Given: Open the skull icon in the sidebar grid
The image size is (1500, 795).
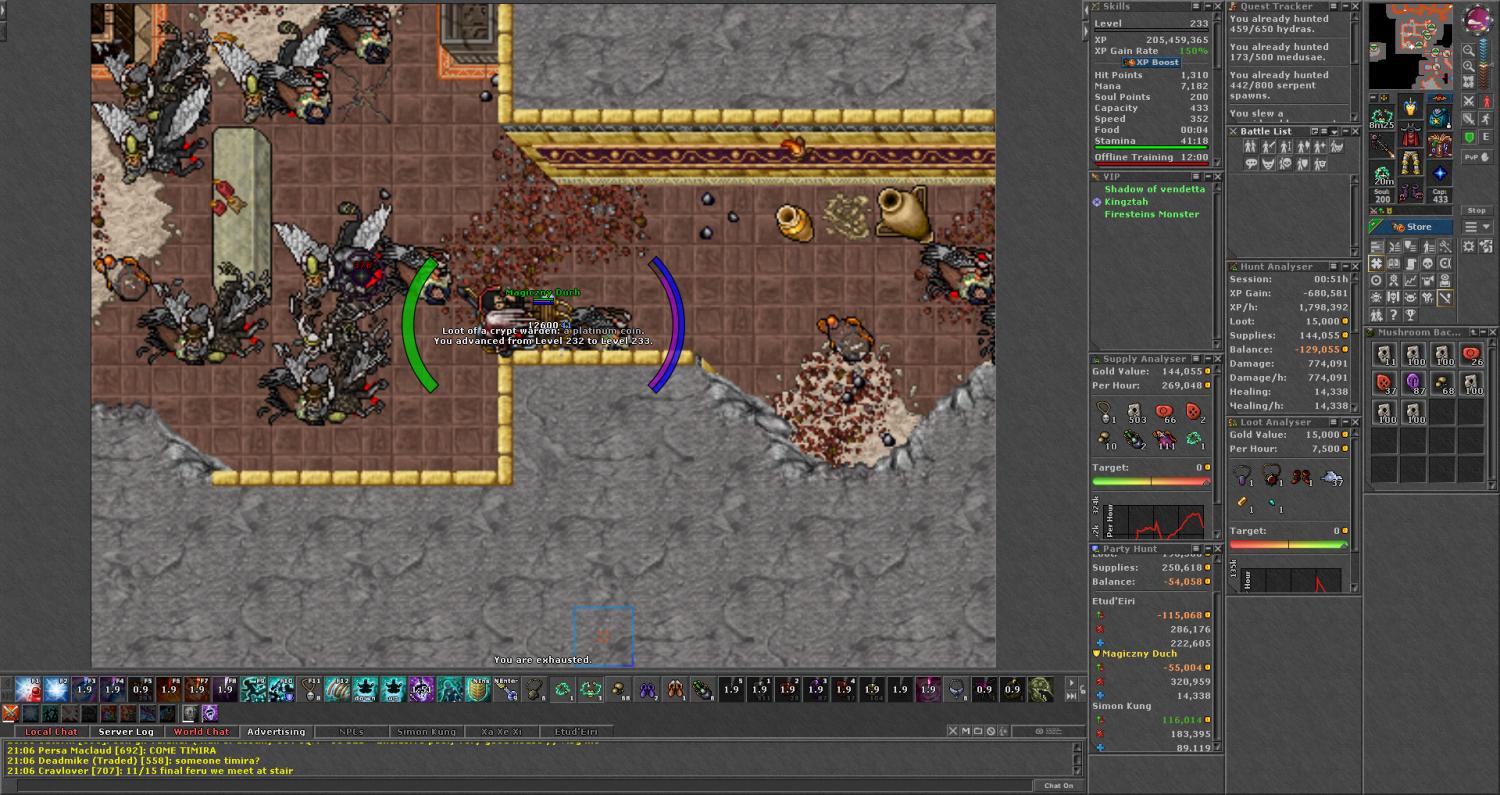Looking at the screenshot, I should pyautogui.click(x=1427, y=263).
